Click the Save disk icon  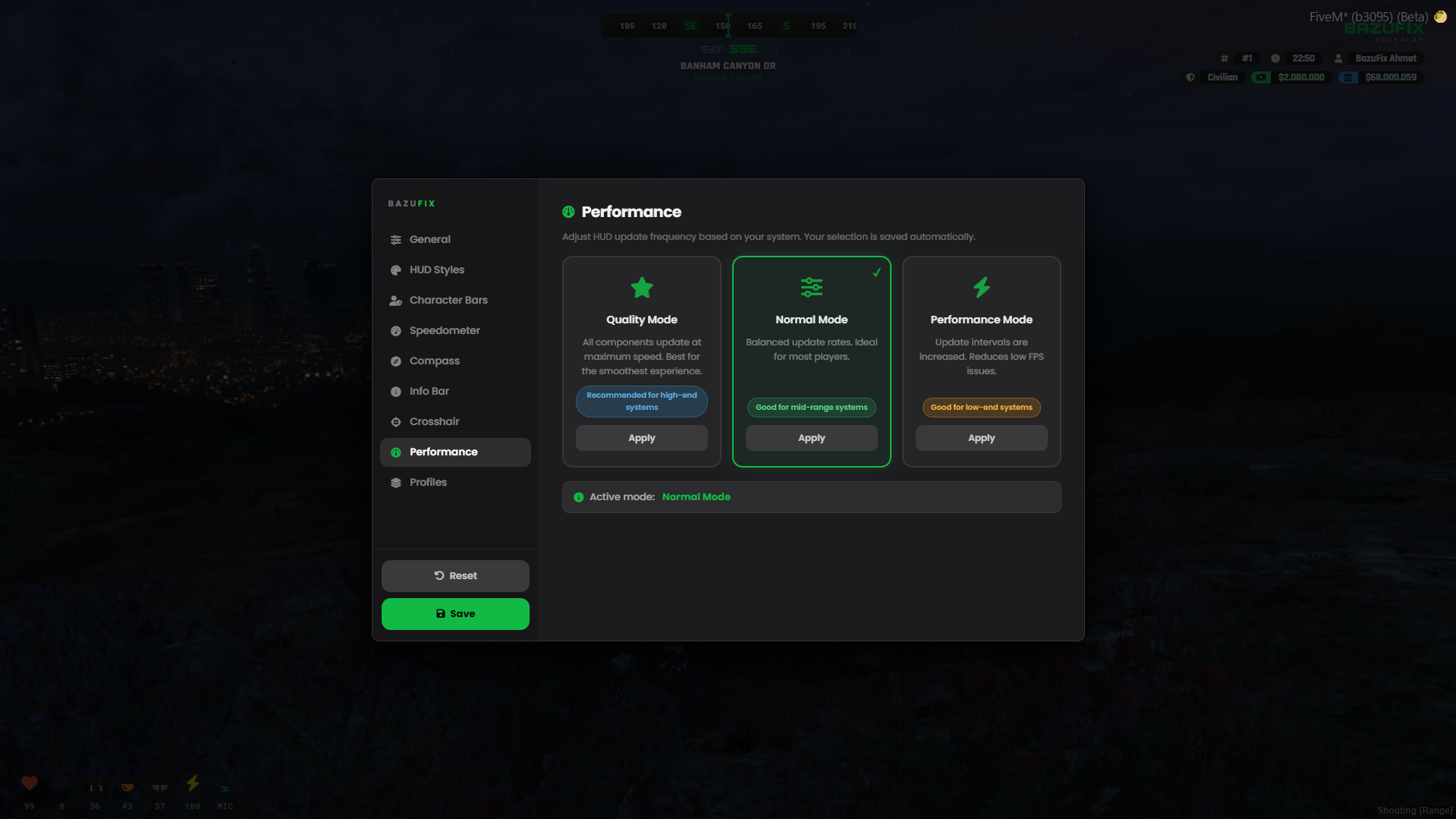(x=441, y=613)
